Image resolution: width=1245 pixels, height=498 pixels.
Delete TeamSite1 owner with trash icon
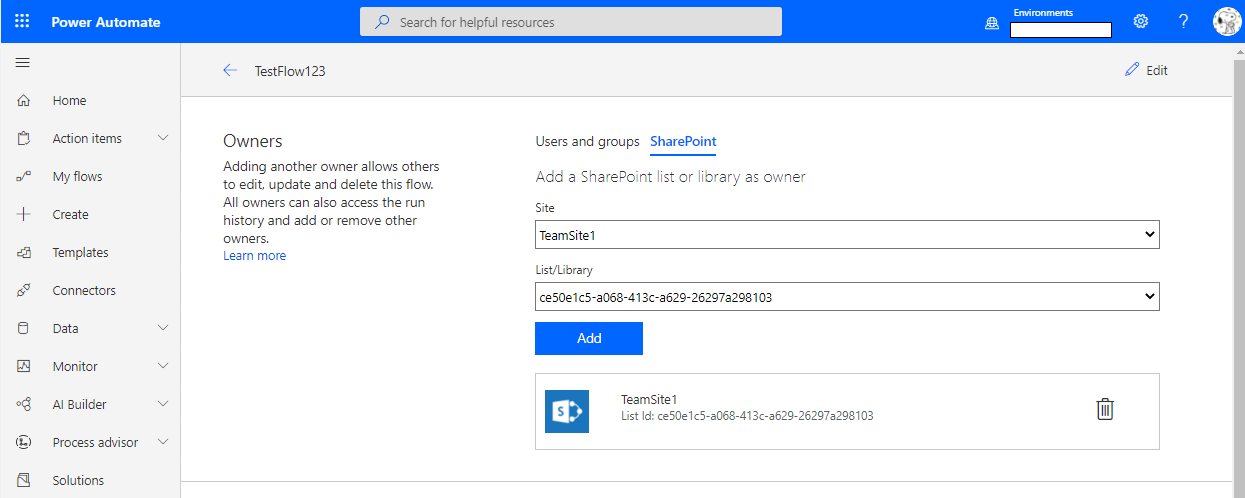point(1105,409)
